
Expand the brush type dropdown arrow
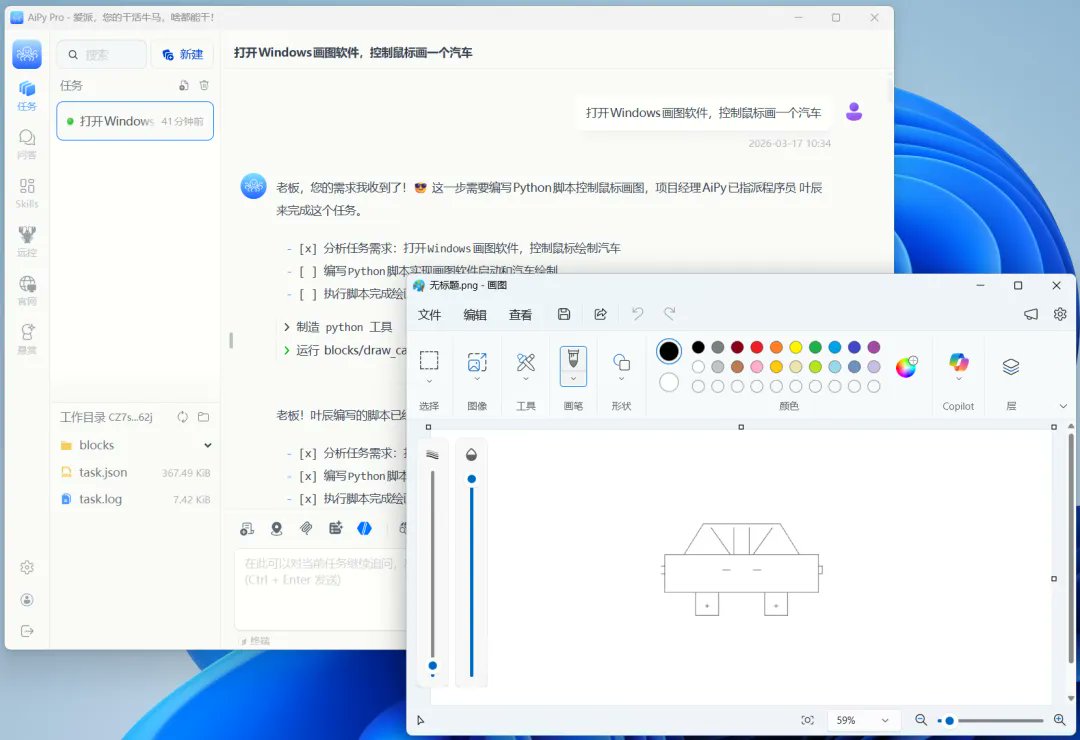[573, 378]
